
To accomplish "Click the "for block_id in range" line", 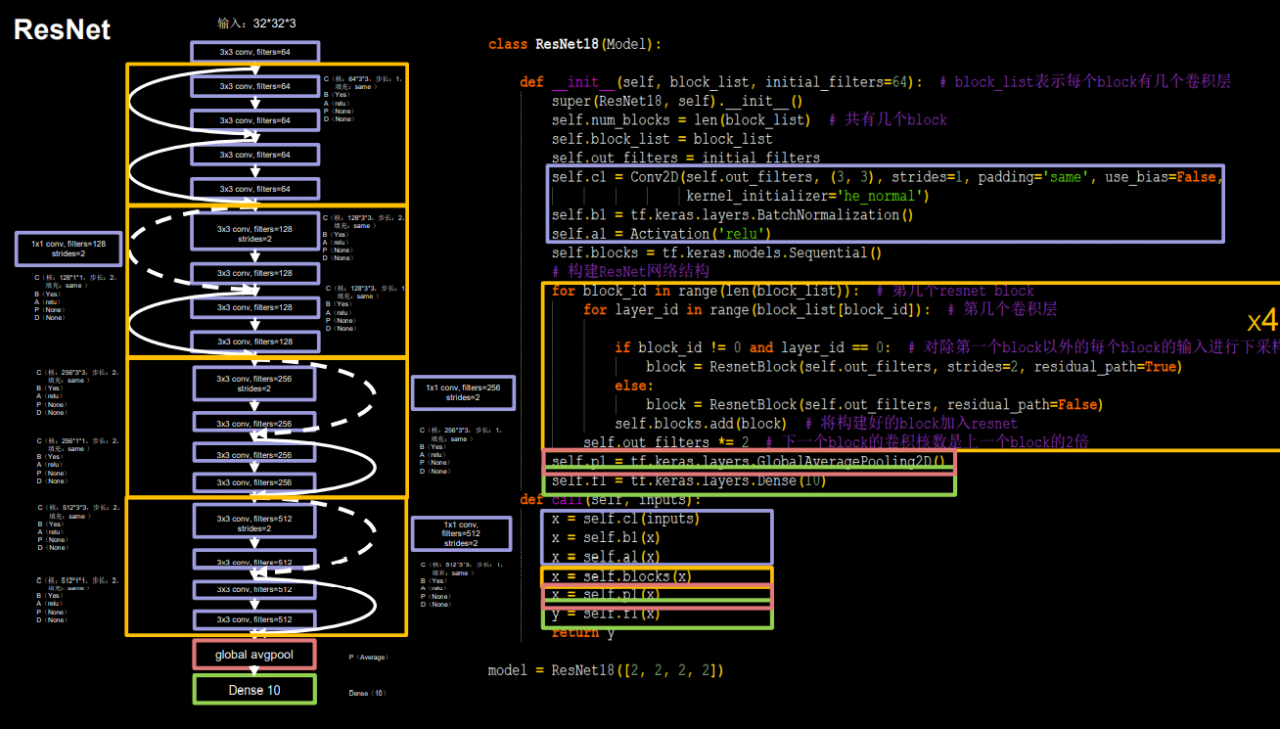I will click(705, 291).
